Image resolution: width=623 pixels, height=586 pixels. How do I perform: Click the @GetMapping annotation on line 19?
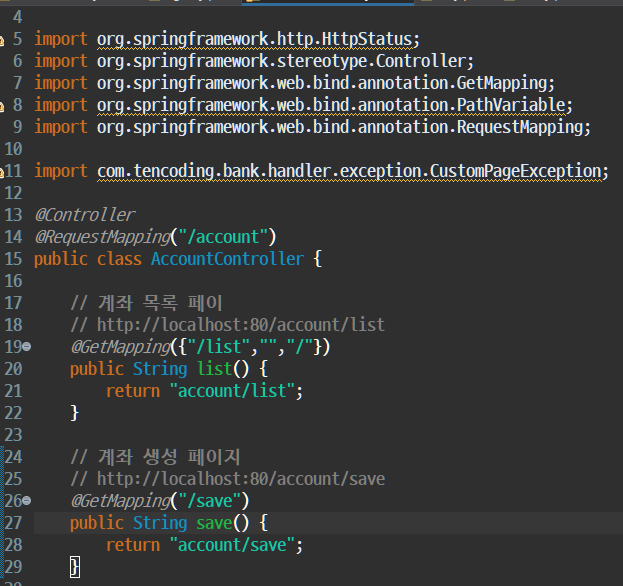[121, 347]
